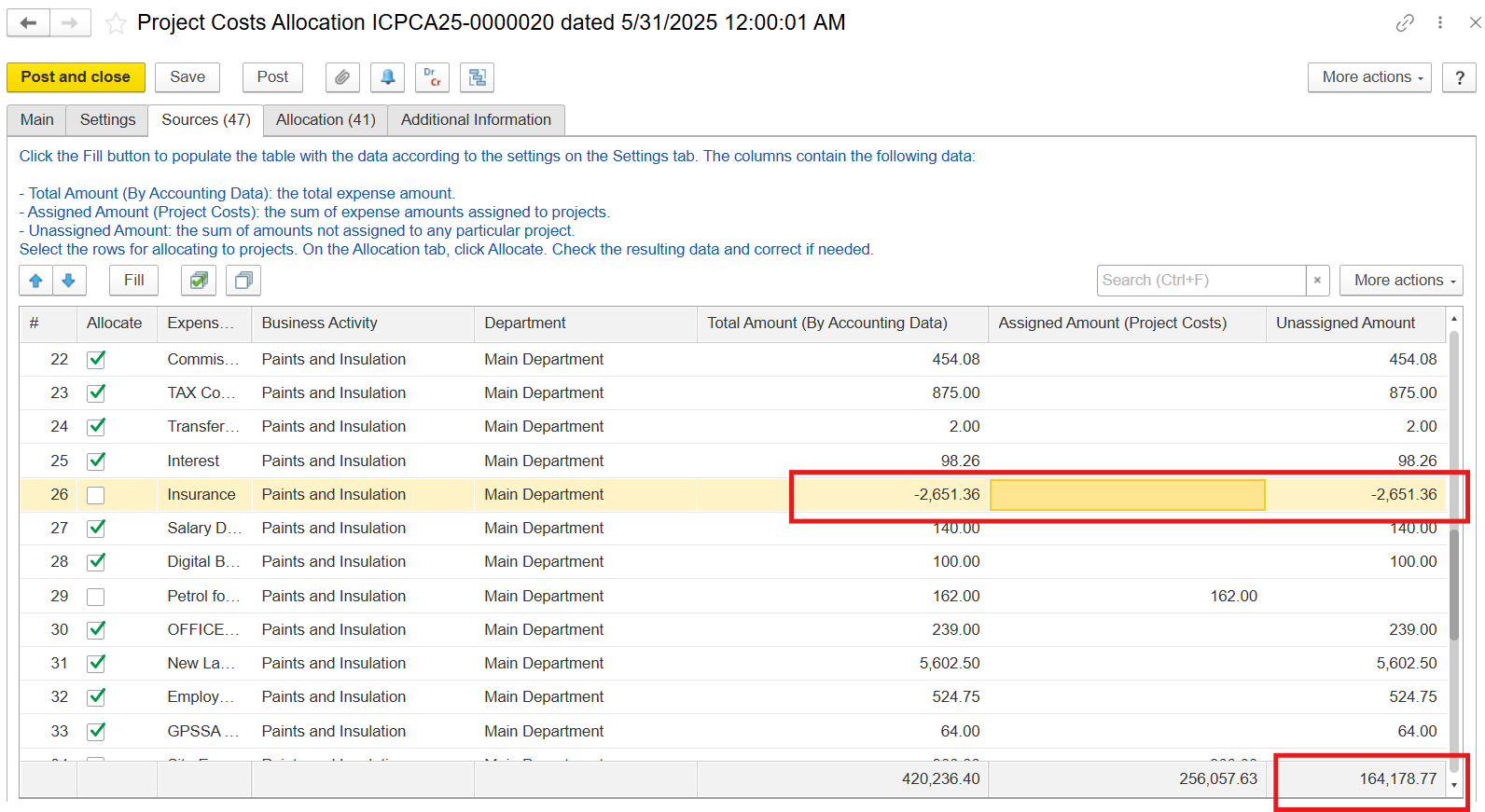
Task: Move row up with blue up arrow
Action: (x=36, y=281)
